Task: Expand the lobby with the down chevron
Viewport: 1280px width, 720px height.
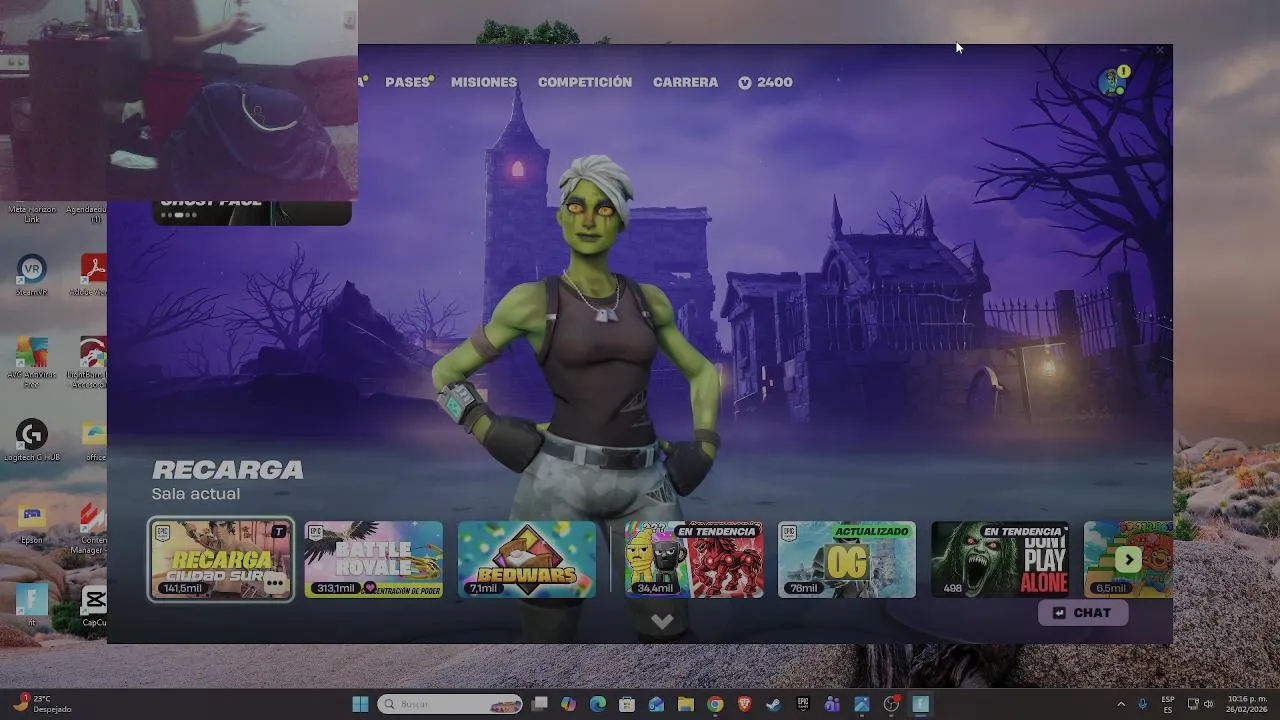Action: click(x=662, y=622)
